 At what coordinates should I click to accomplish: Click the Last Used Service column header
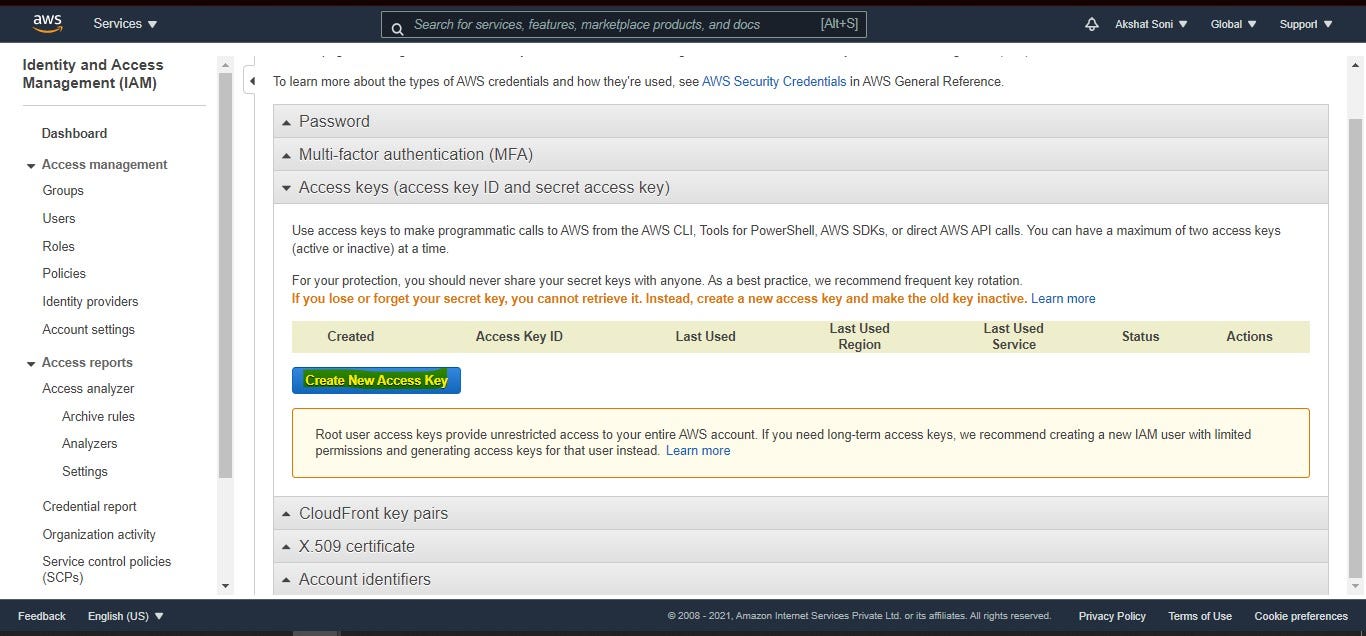point(1013,336)
